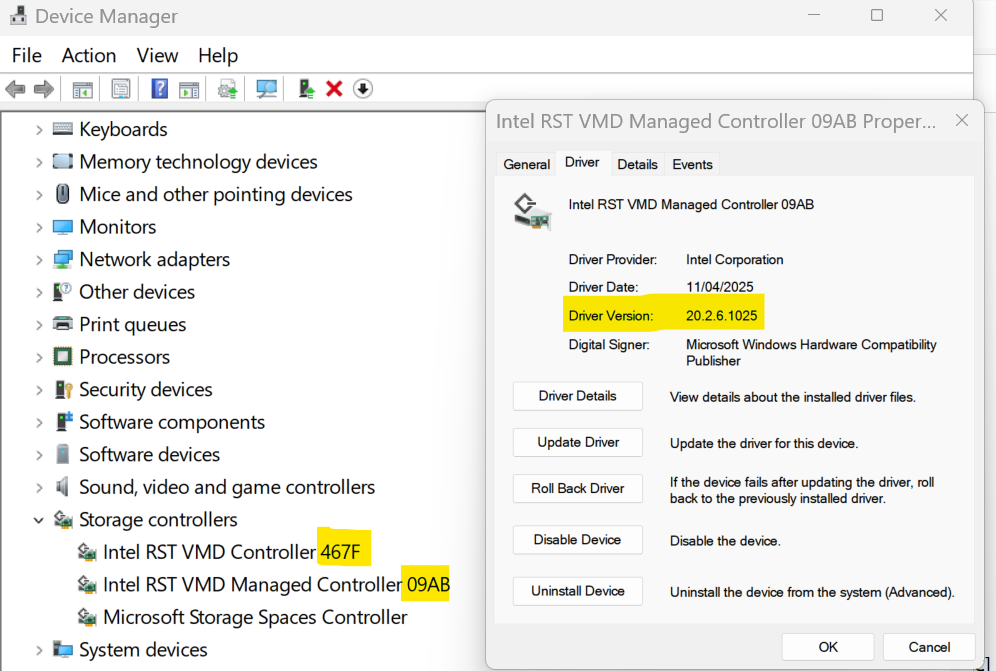Click the Forward arrow toolbar icon
This screenshot has height=671, width=996.
(x=43, y=89)
